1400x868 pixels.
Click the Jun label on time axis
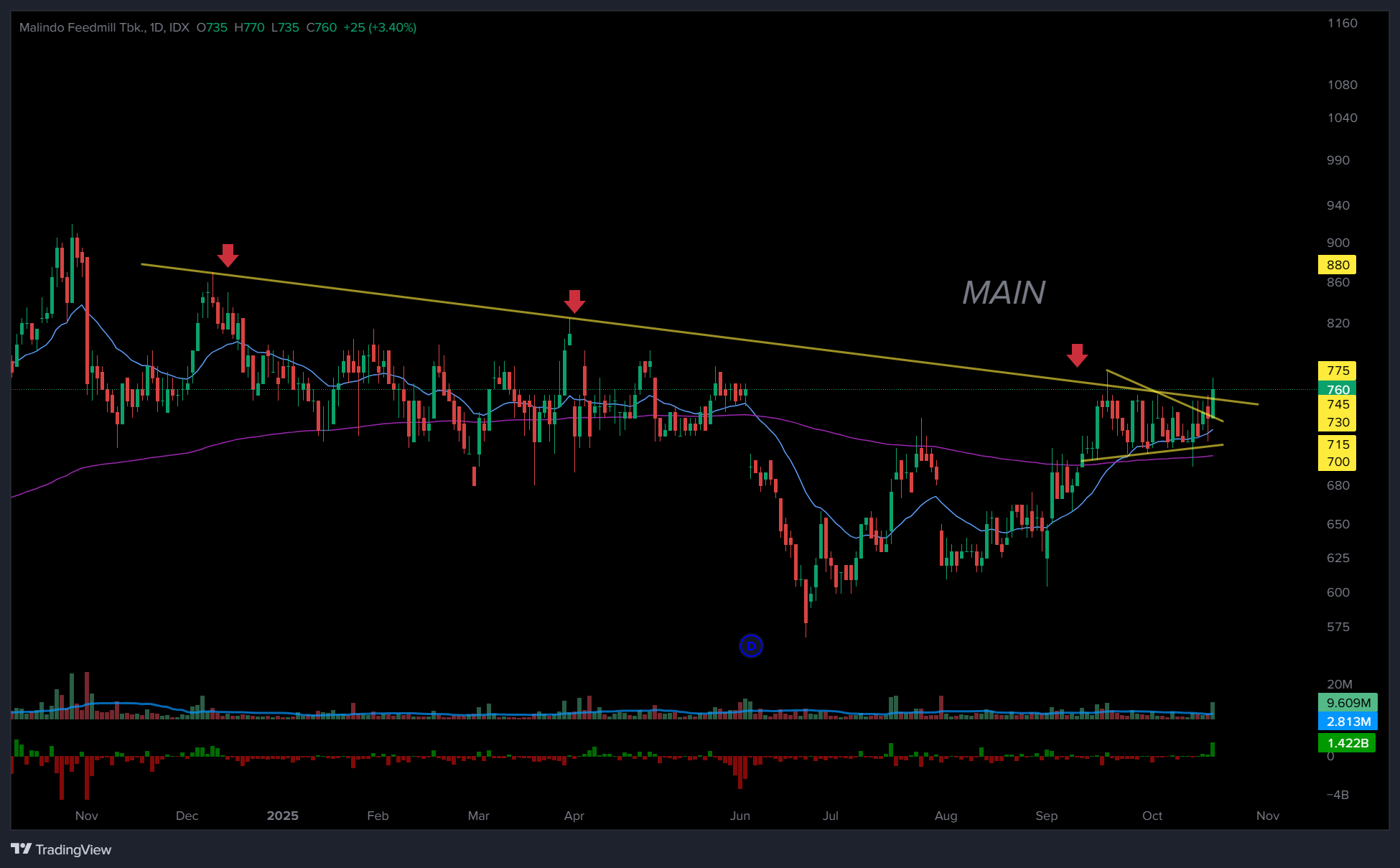point(739,816)
